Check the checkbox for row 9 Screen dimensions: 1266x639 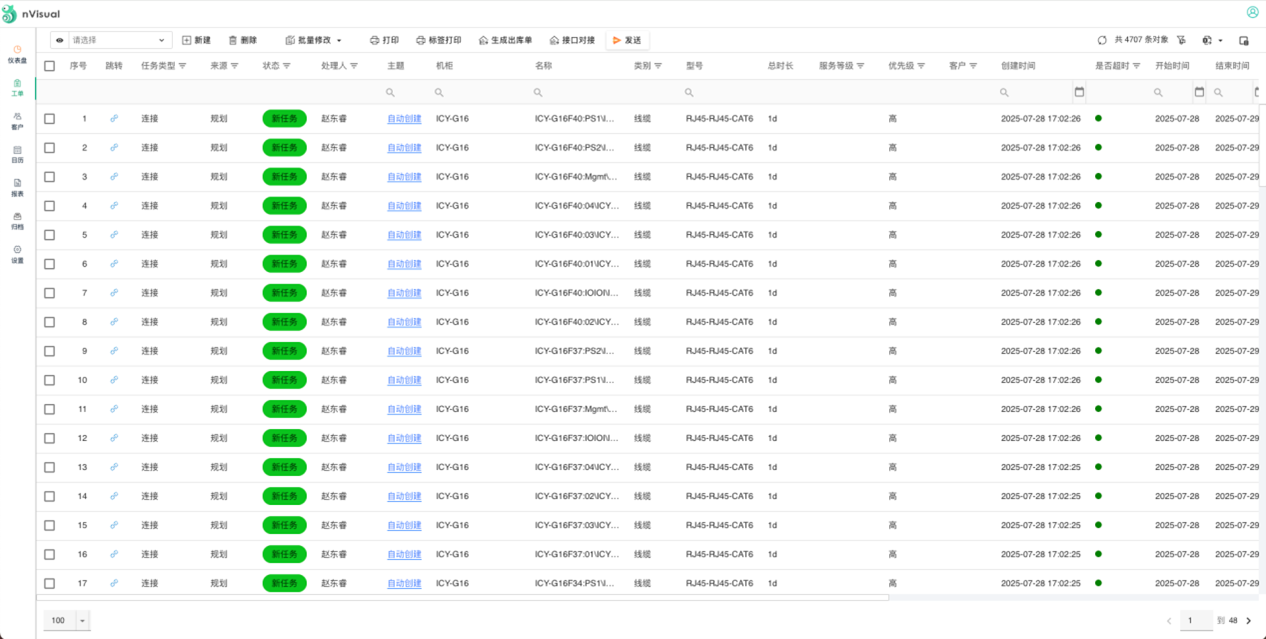(49, 351)
